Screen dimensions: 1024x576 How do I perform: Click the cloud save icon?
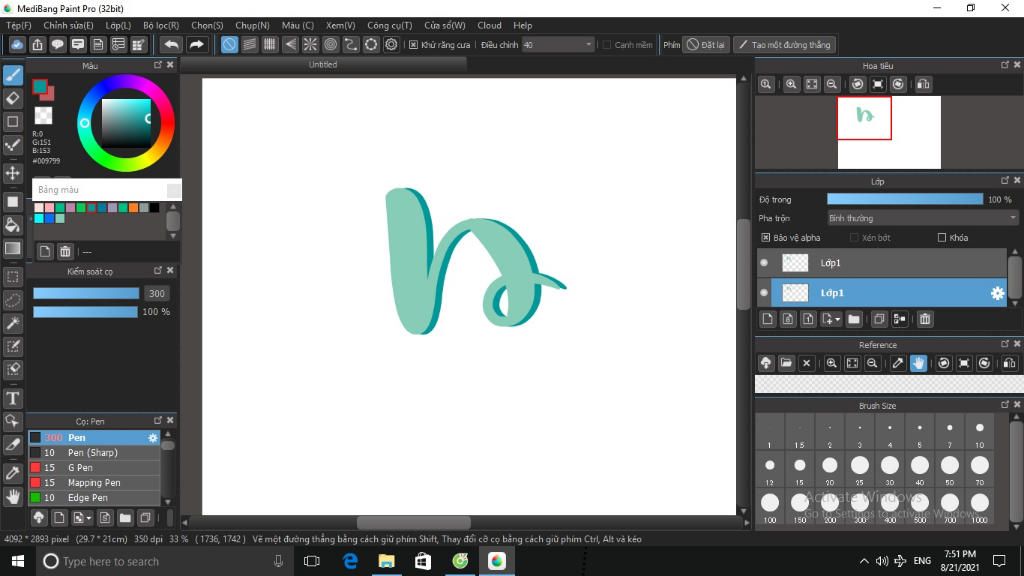(x=17, y=44)
